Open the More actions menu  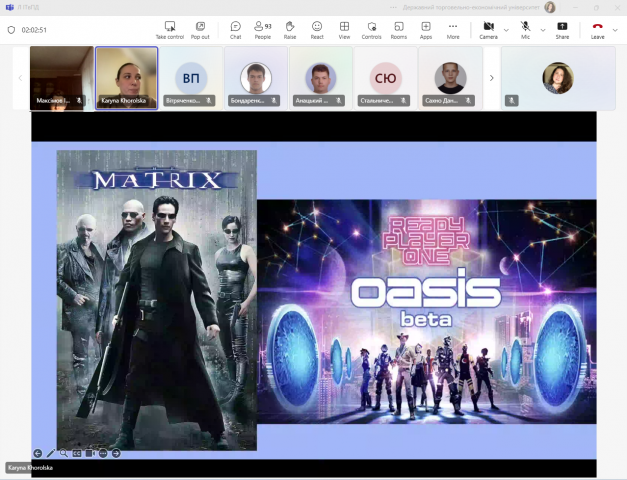453,29
